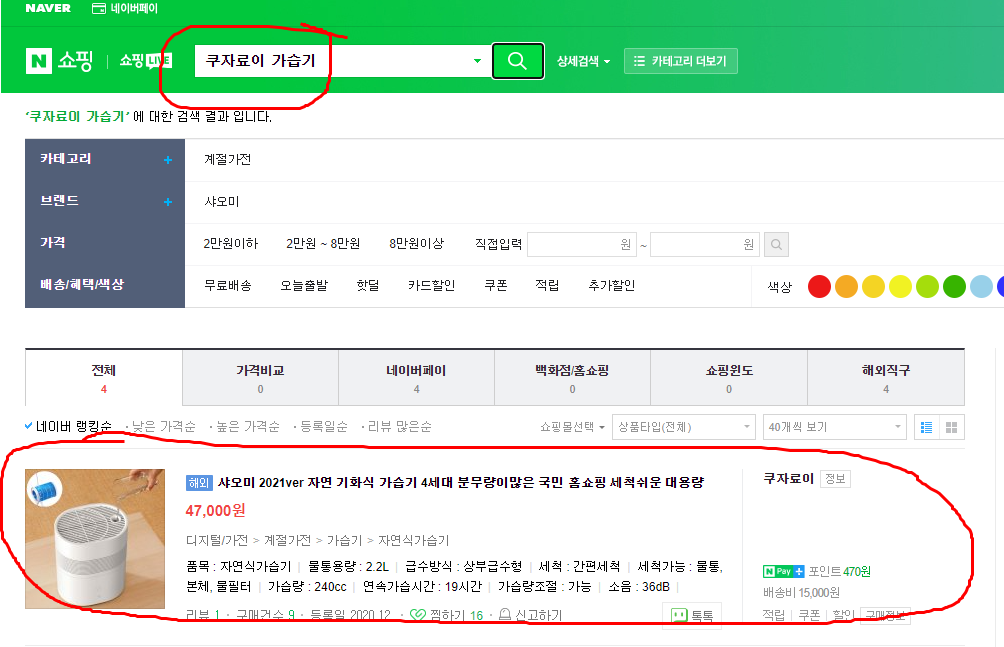Image resolution: width=1004 pixels, height=647 pixels.
Task: Open the 구매정보 button
Action: point(885,616)
